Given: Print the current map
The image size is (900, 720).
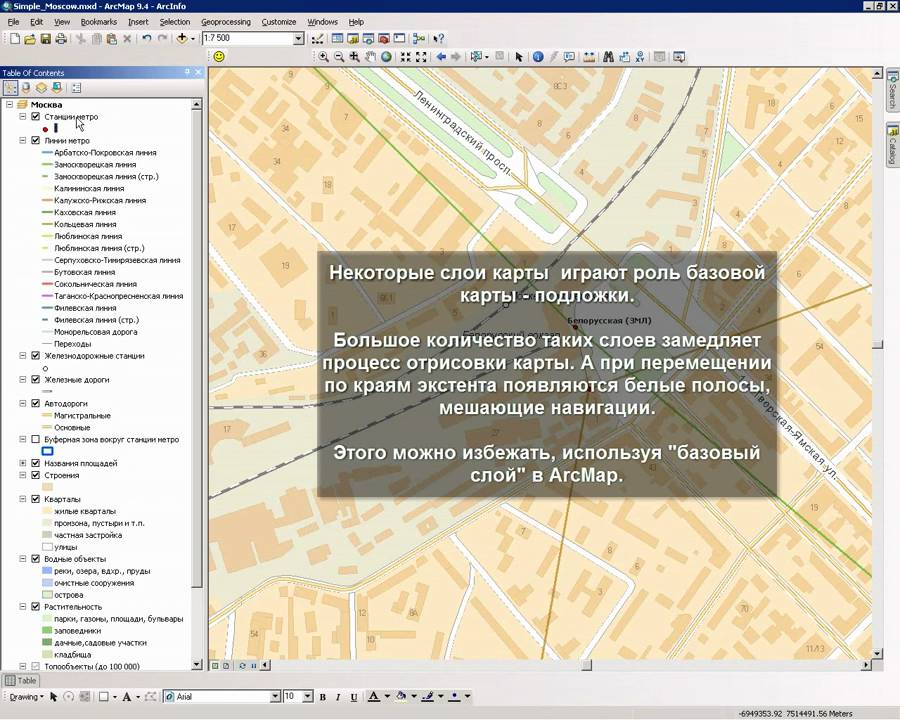Looking at the screenshot, I should (x=60, y=39).
